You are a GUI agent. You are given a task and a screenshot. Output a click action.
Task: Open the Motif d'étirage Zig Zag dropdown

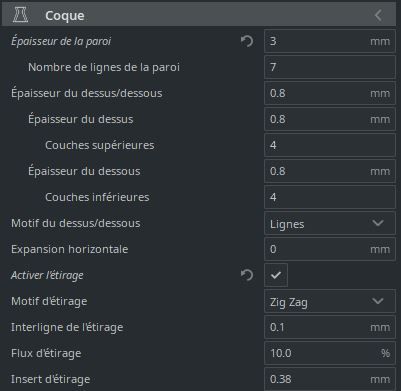[x=330, y=301]
